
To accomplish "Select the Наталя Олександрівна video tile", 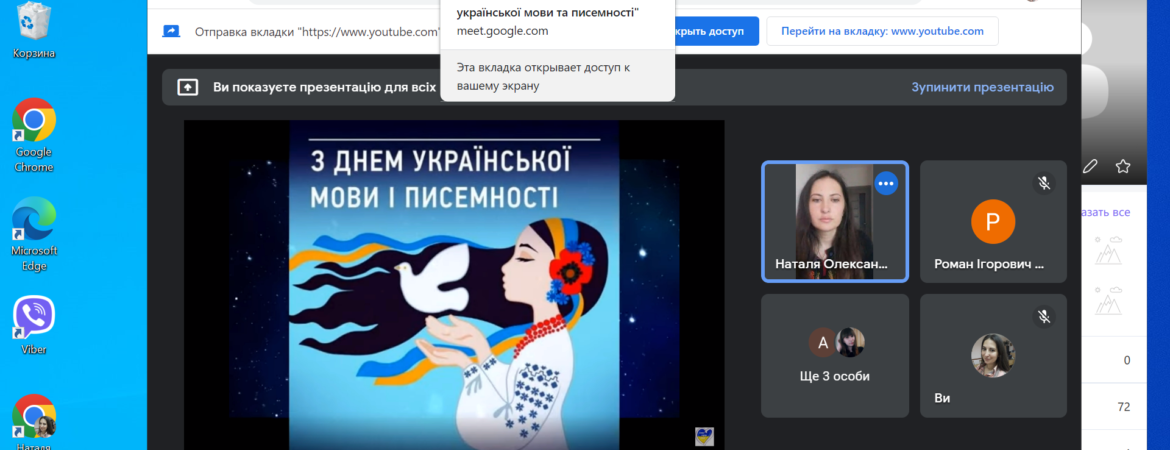I will pos(835,222).
